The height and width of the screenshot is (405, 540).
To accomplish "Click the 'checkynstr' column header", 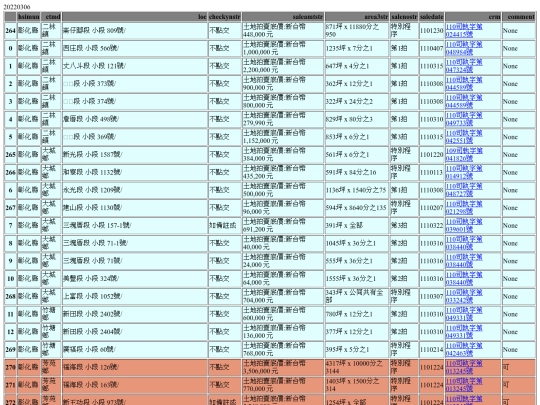I will [x=225, y=17].
